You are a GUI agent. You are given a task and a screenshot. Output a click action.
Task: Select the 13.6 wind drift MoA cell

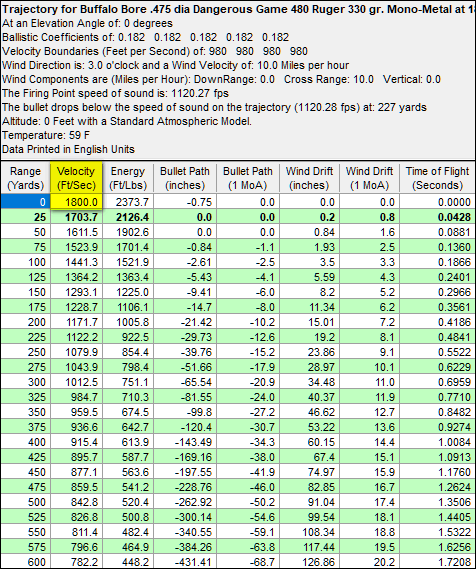click(x=369, y=427)
